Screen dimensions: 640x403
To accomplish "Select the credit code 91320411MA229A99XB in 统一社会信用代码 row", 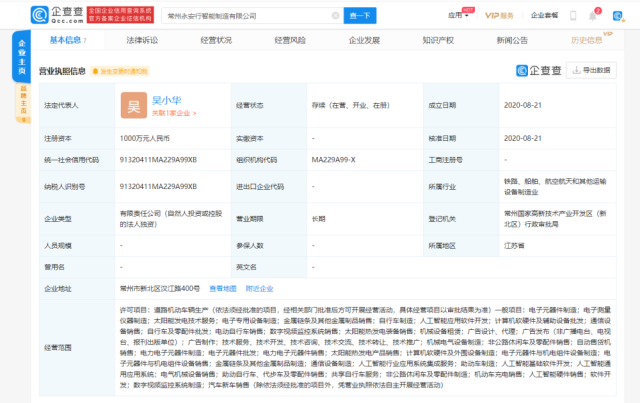I will point(158,160).
